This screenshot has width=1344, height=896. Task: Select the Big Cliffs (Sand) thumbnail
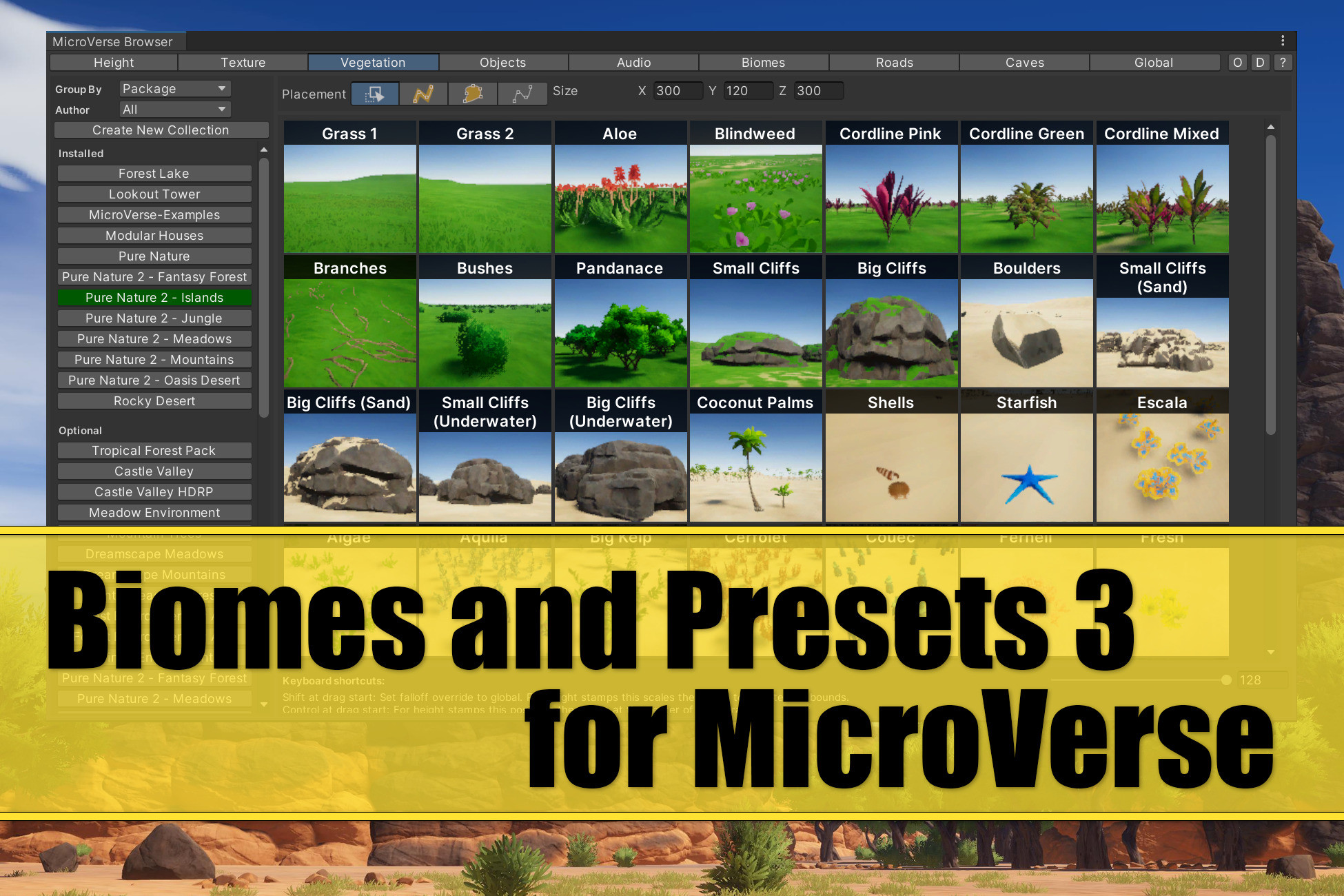349,456
